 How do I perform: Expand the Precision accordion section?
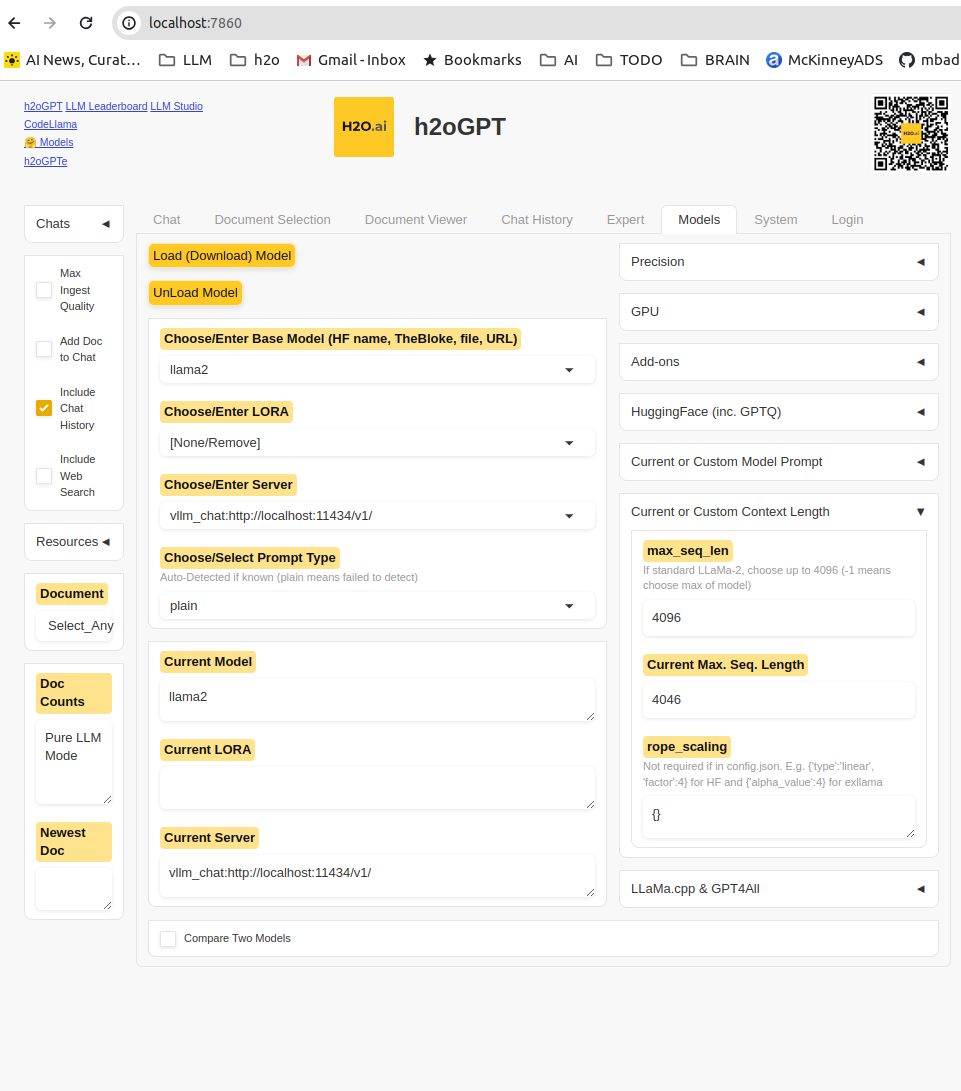click(778, 262)
